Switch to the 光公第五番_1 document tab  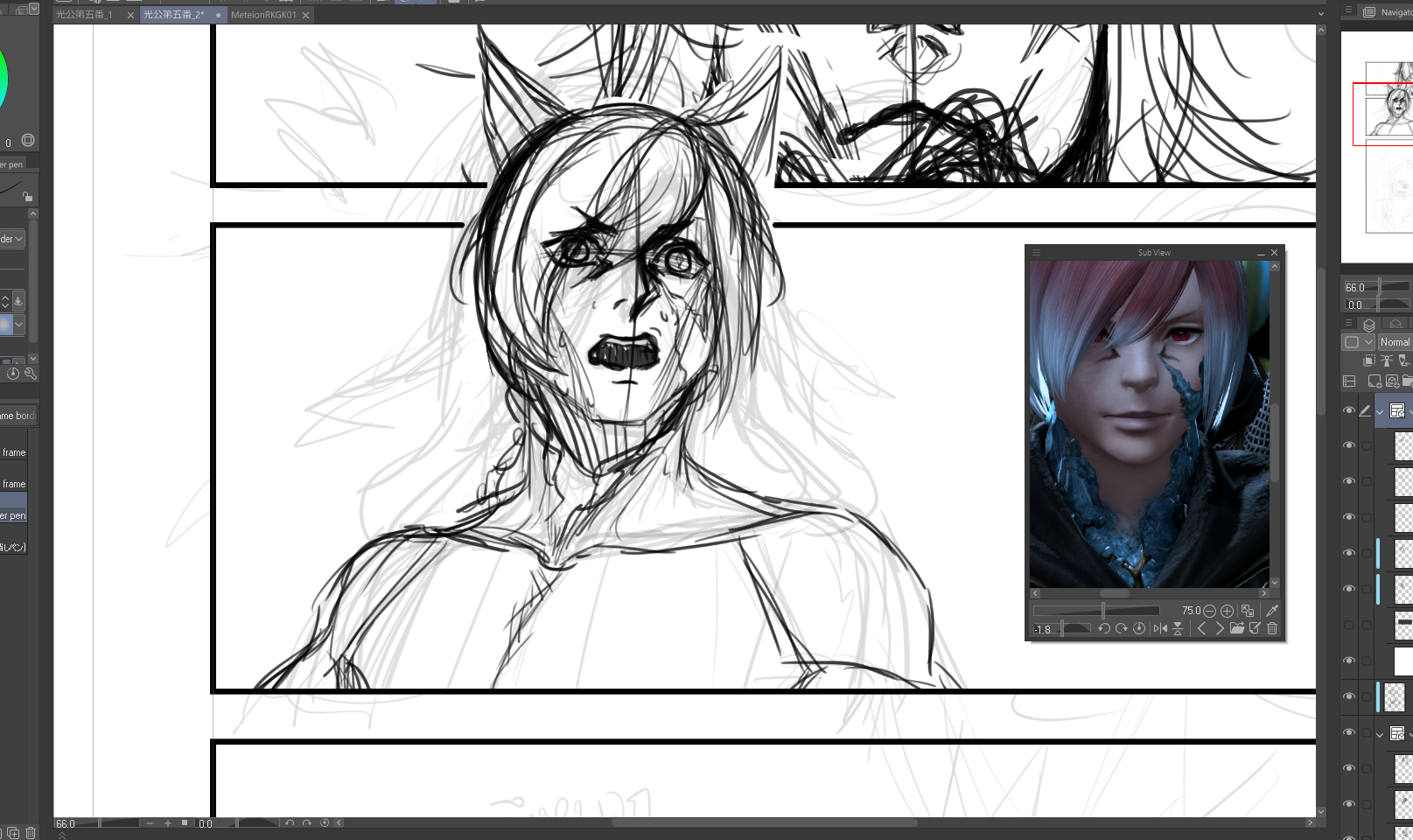pos(85,15)
